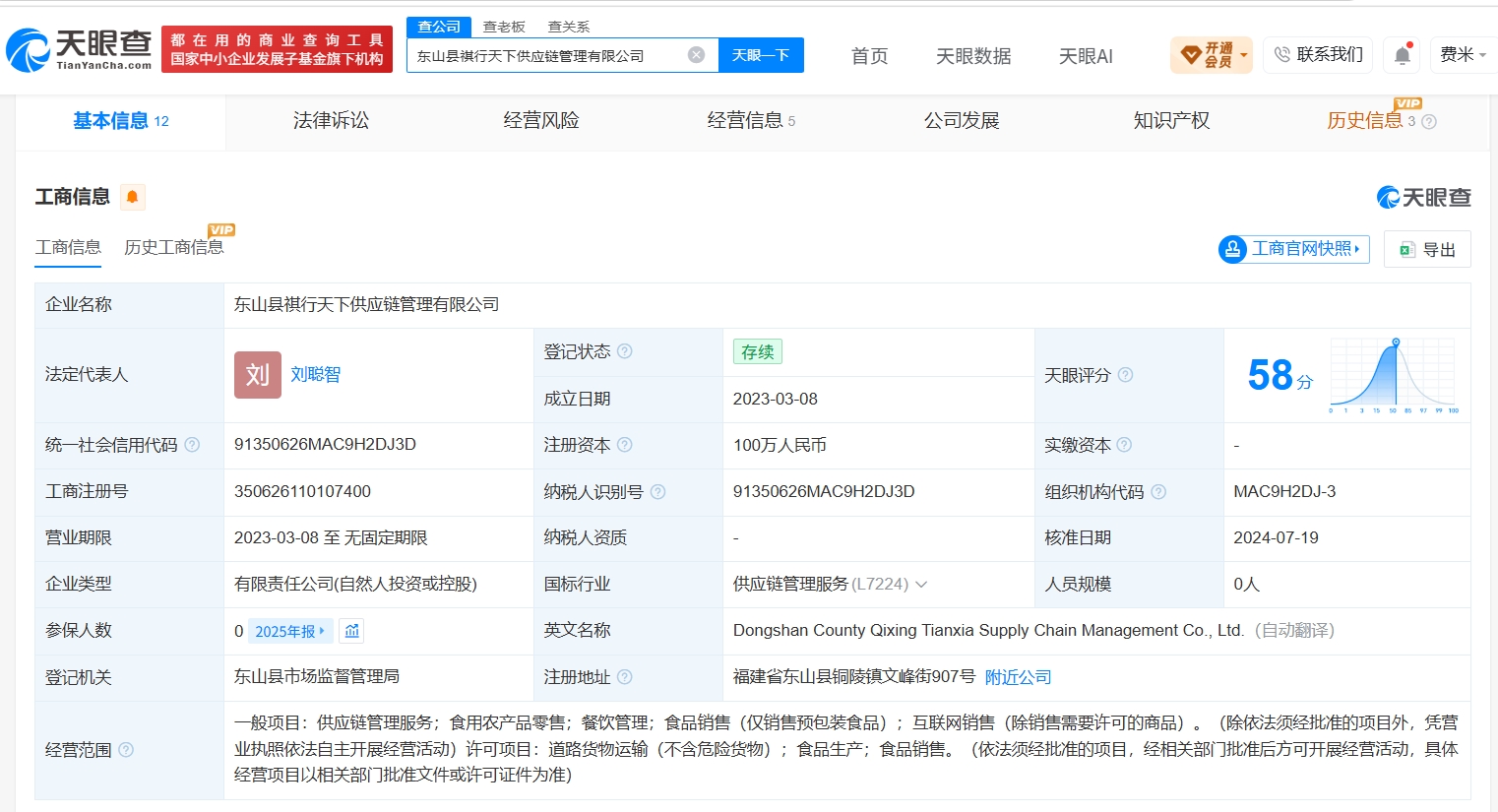Open legal representative link 刘聪智
This screenshot has height=812, width=1498.
point(315,375)
